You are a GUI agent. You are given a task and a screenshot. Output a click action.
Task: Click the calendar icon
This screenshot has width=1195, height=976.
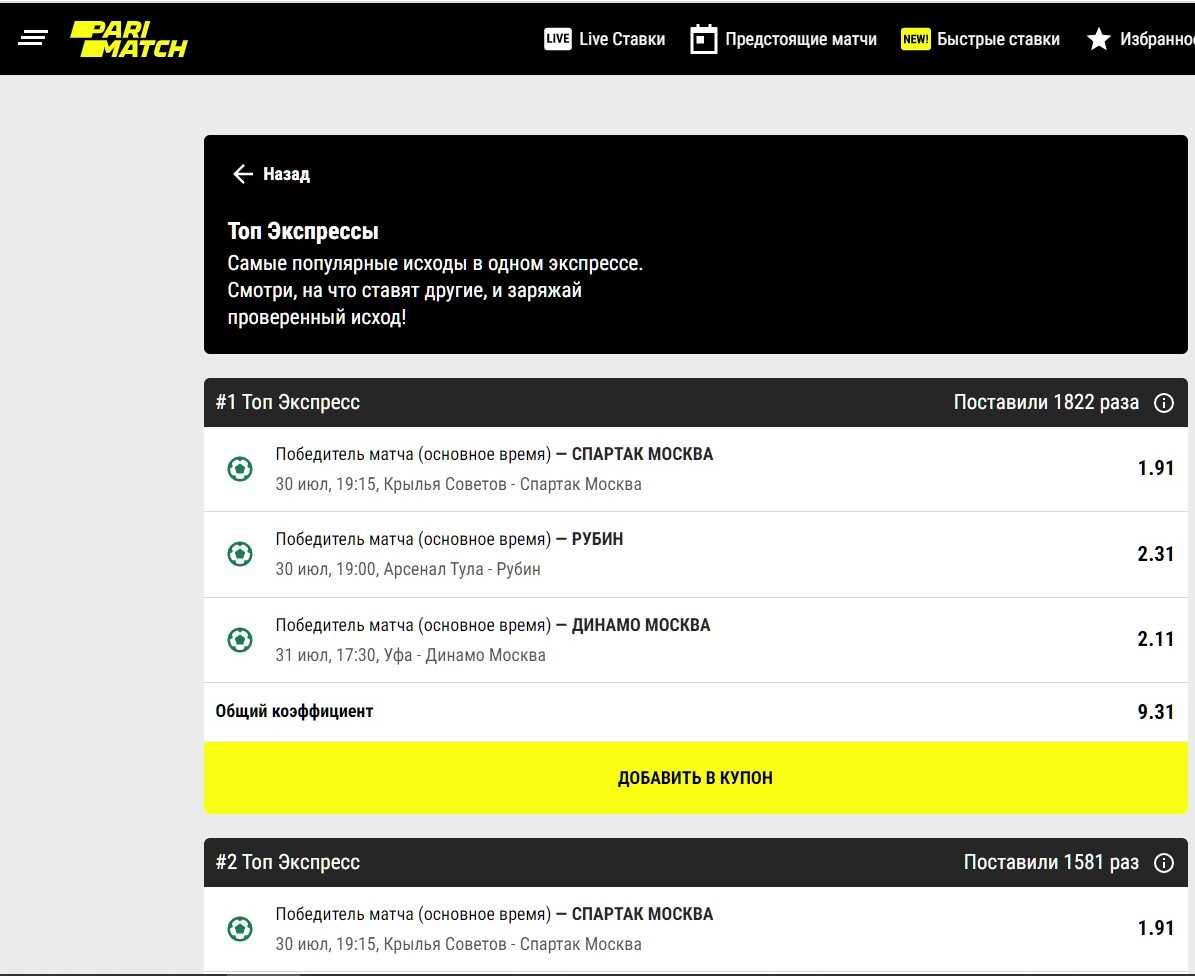click(703, 39)
